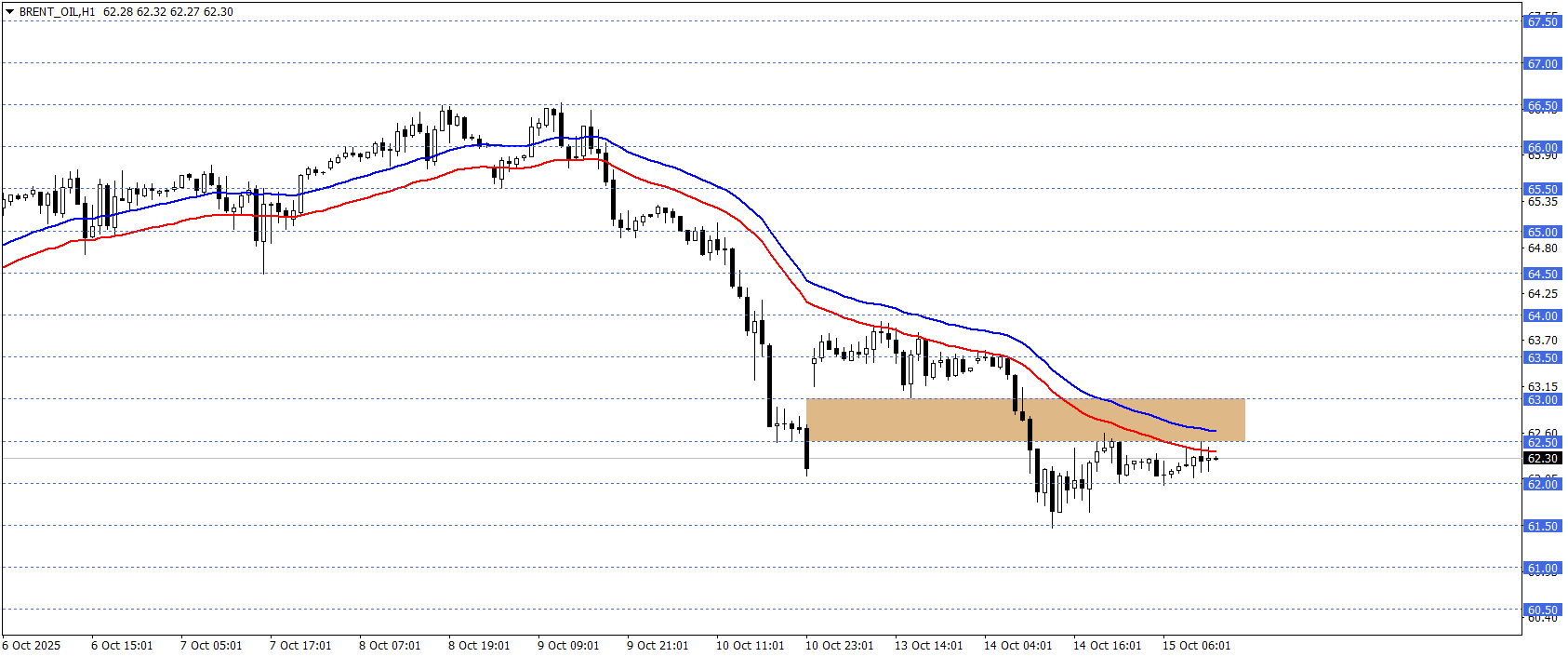Click the 67.00 horizontal line label
1568x657 pixels.
(x=1542, y=63)
